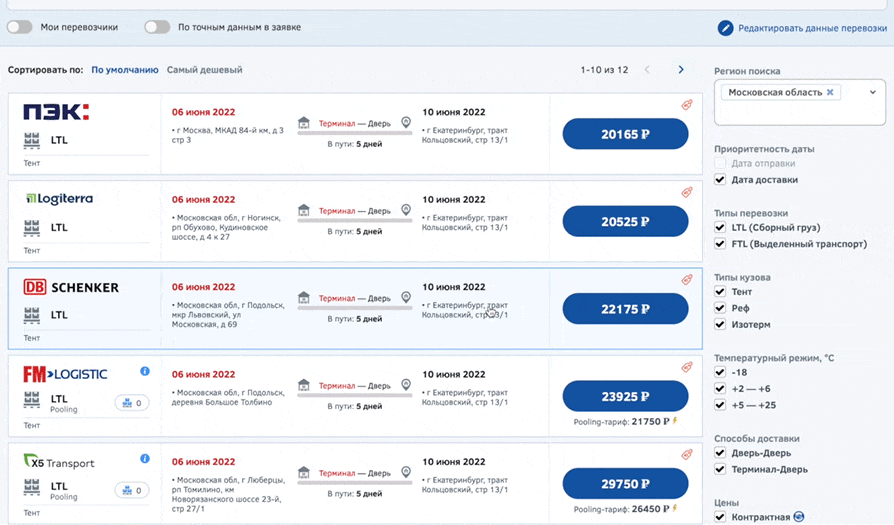This screenshot has height=525, width=894.
Task: Click the price tag icon on the ПЭК offer
Action: 687,104
